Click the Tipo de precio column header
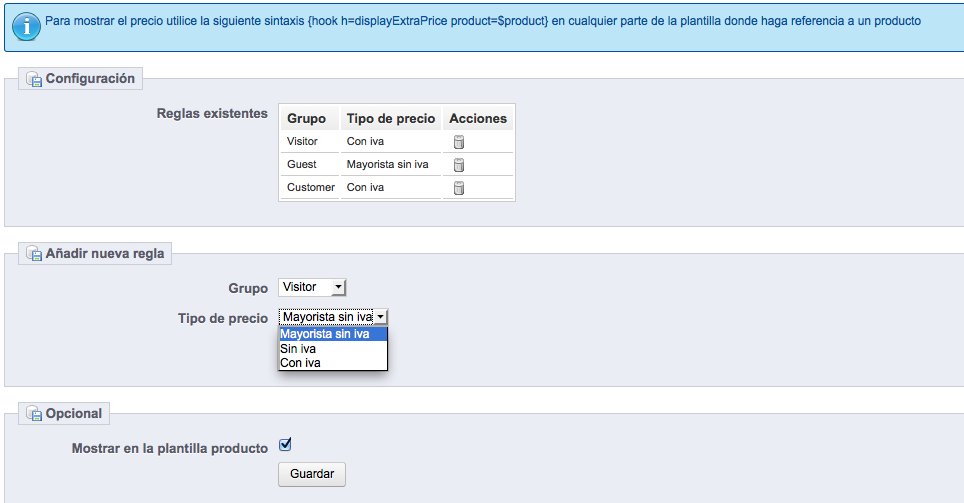Image resolution: width=964 pixels, height=503 pixels. tap(391, 119)
